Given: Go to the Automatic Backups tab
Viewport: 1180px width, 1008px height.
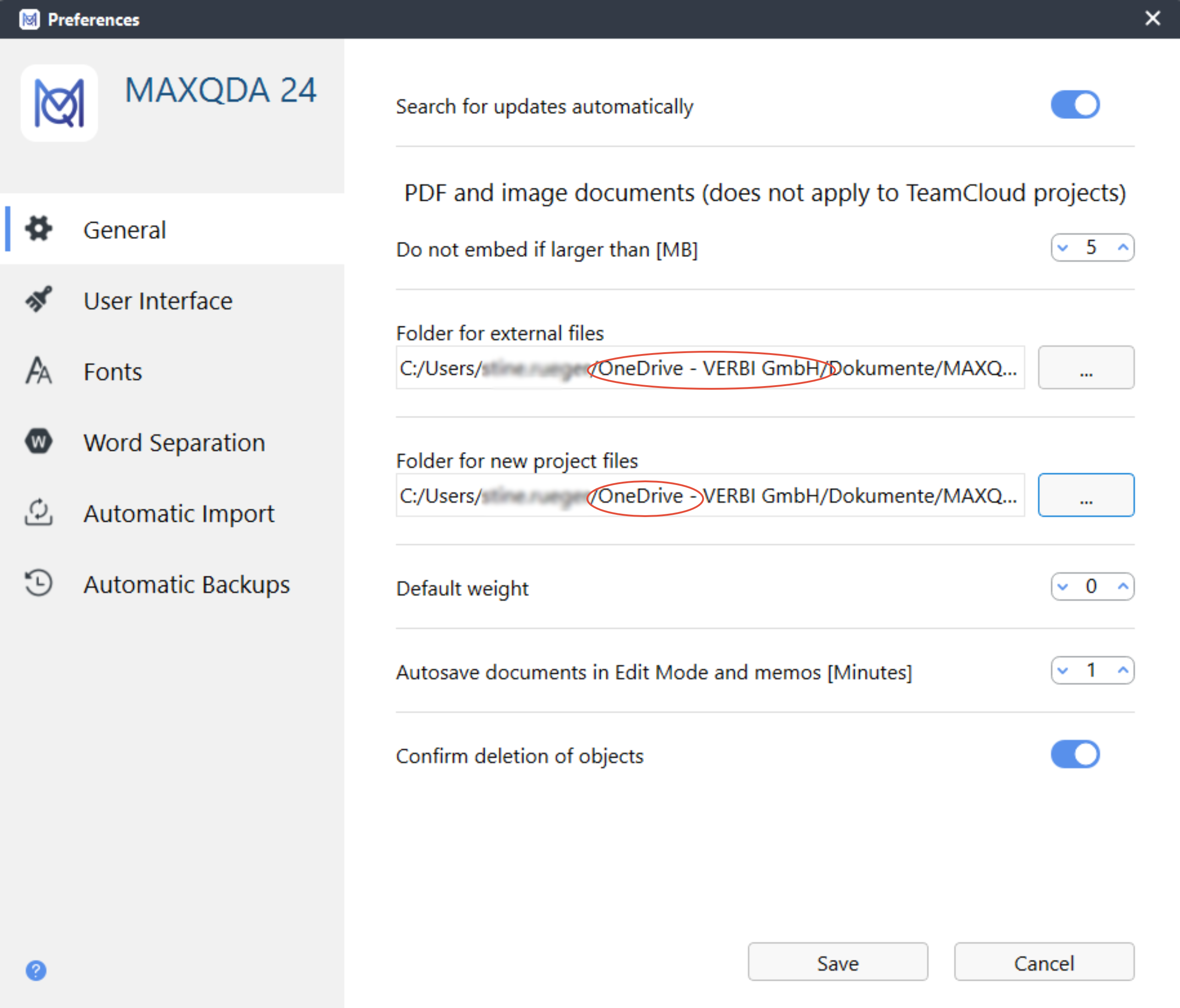Looking at the screenshot, I should [x=172, y=584].
